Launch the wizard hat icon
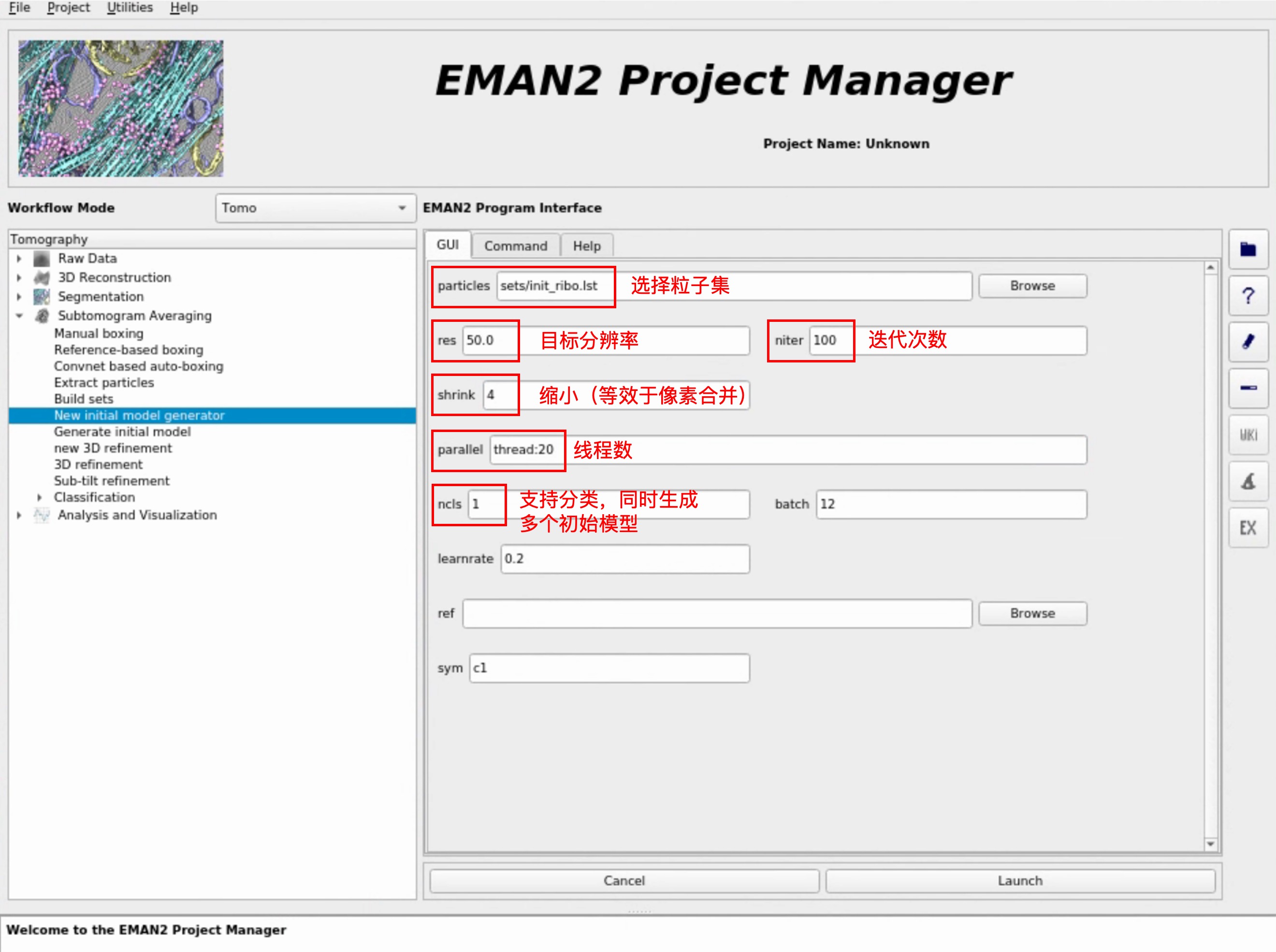The height and width of the screenshot is (952, 1276). point(1248,481)
